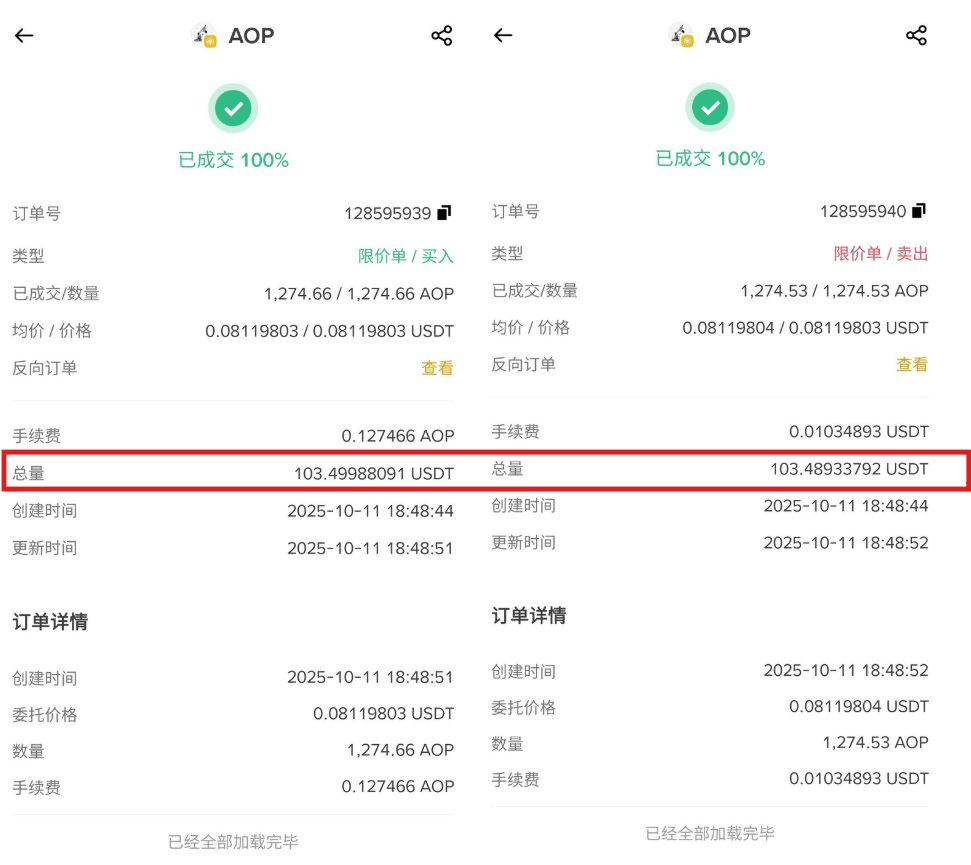Tap 订单详情 heading on right screen
This screenshot has width=971, height=865.
pos(529,616)
